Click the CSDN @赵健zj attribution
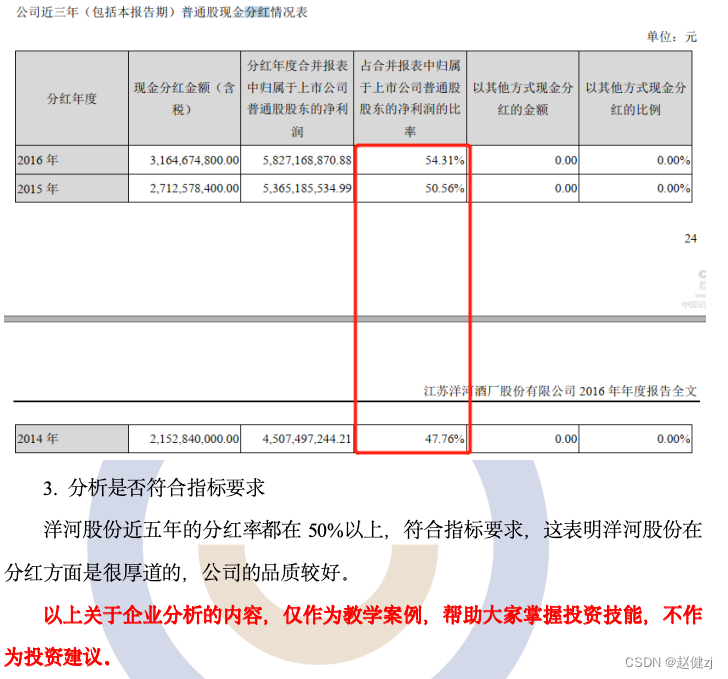This screenshot has width=728, height=679. tap(669, 662)
